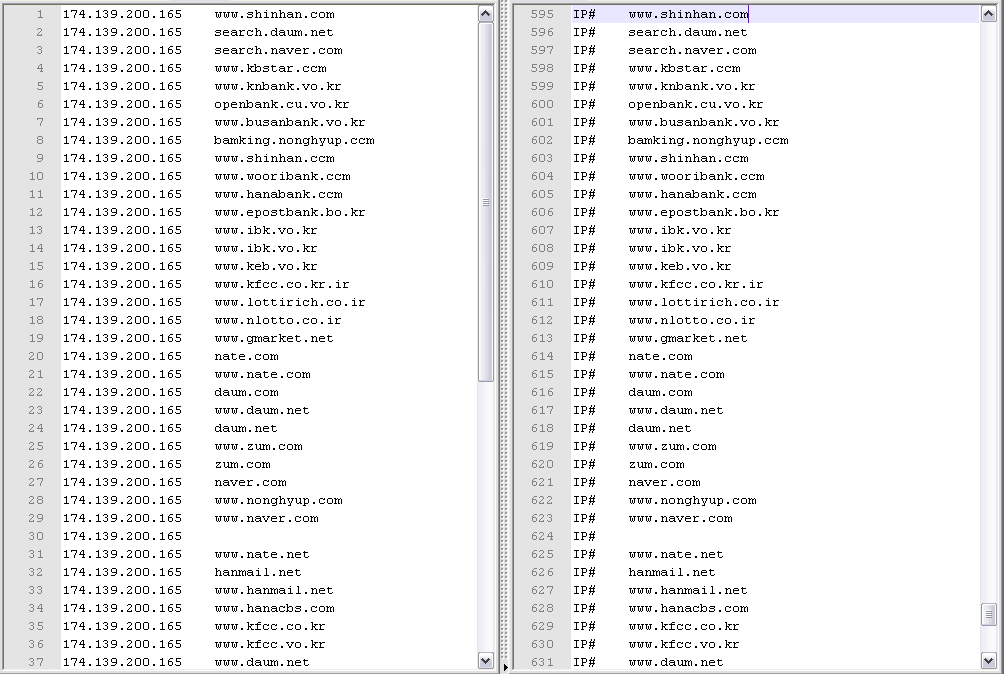The image size is (1004, 674).
Task: Click search.naver.com on line 3
Action: 278,50
